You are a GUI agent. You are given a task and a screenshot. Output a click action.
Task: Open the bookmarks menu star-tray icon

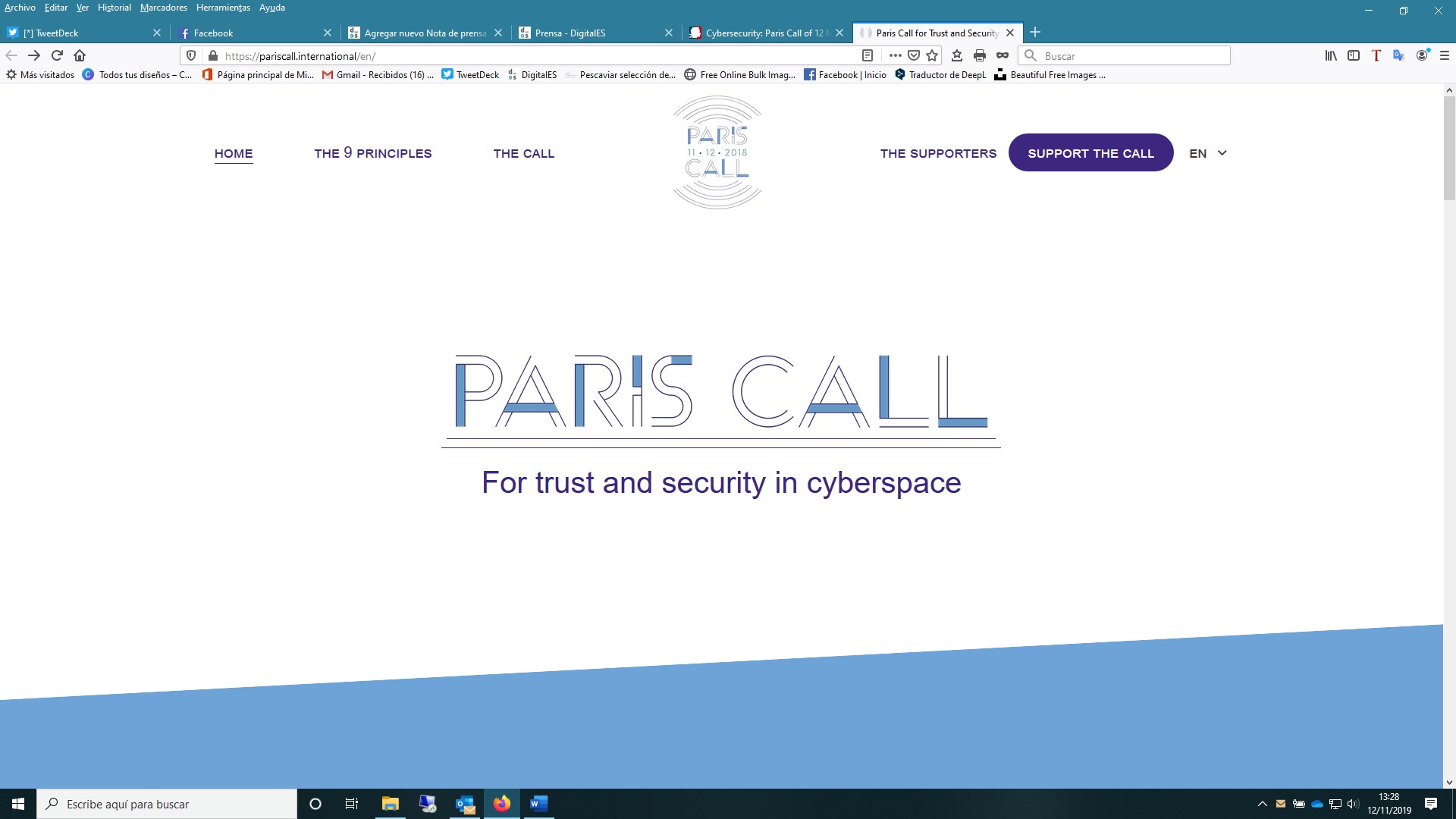957,55
